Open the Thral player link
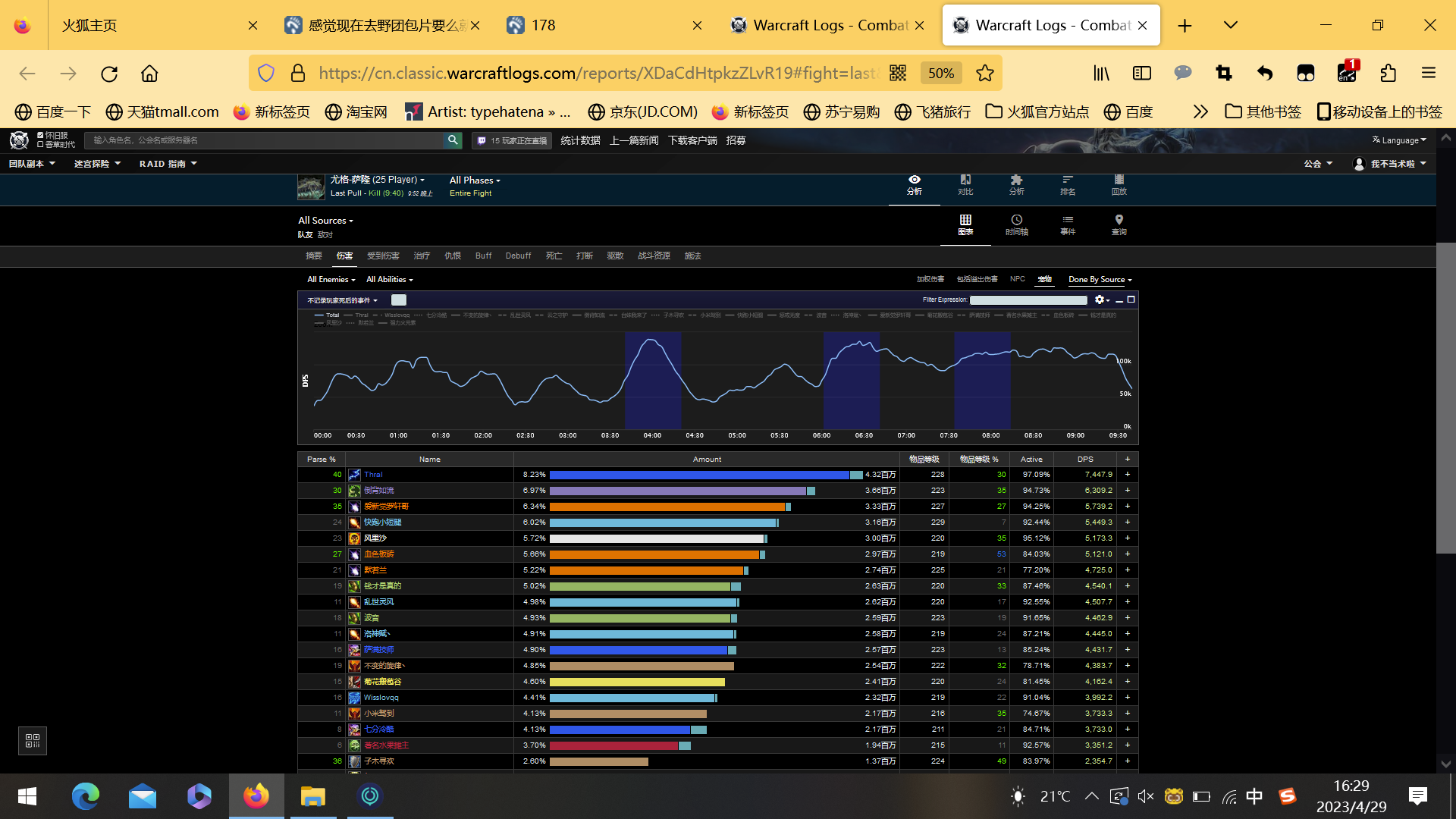This screenshot has height=819, width=1456. coord(373,475)
